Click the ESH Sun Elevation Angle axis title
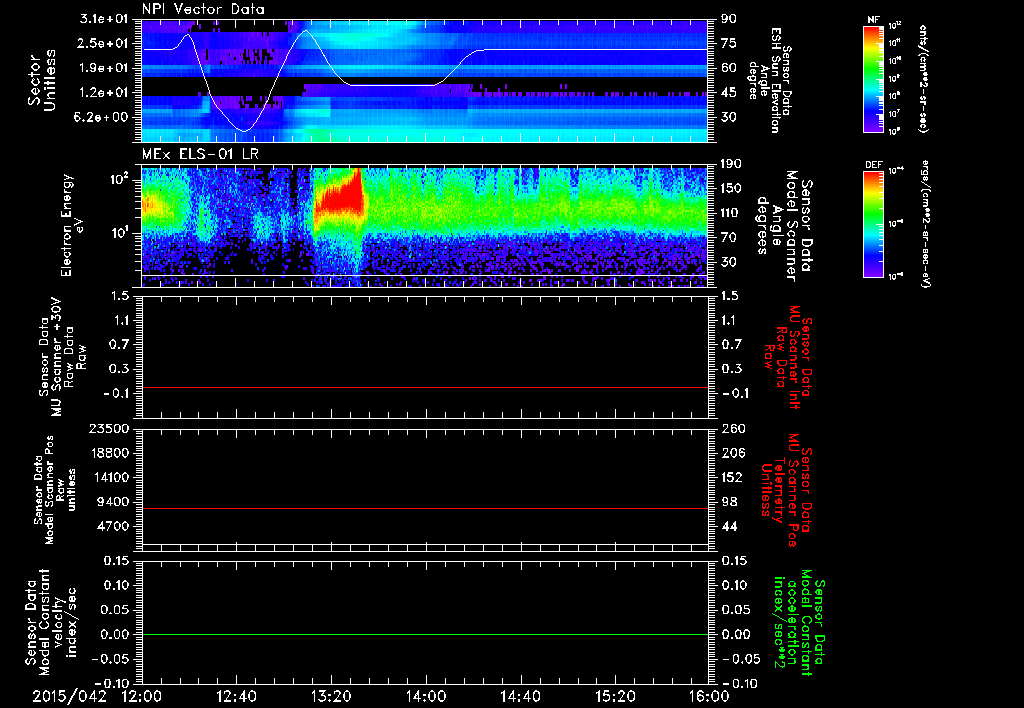1024x708 pixels. coord(769,80)
